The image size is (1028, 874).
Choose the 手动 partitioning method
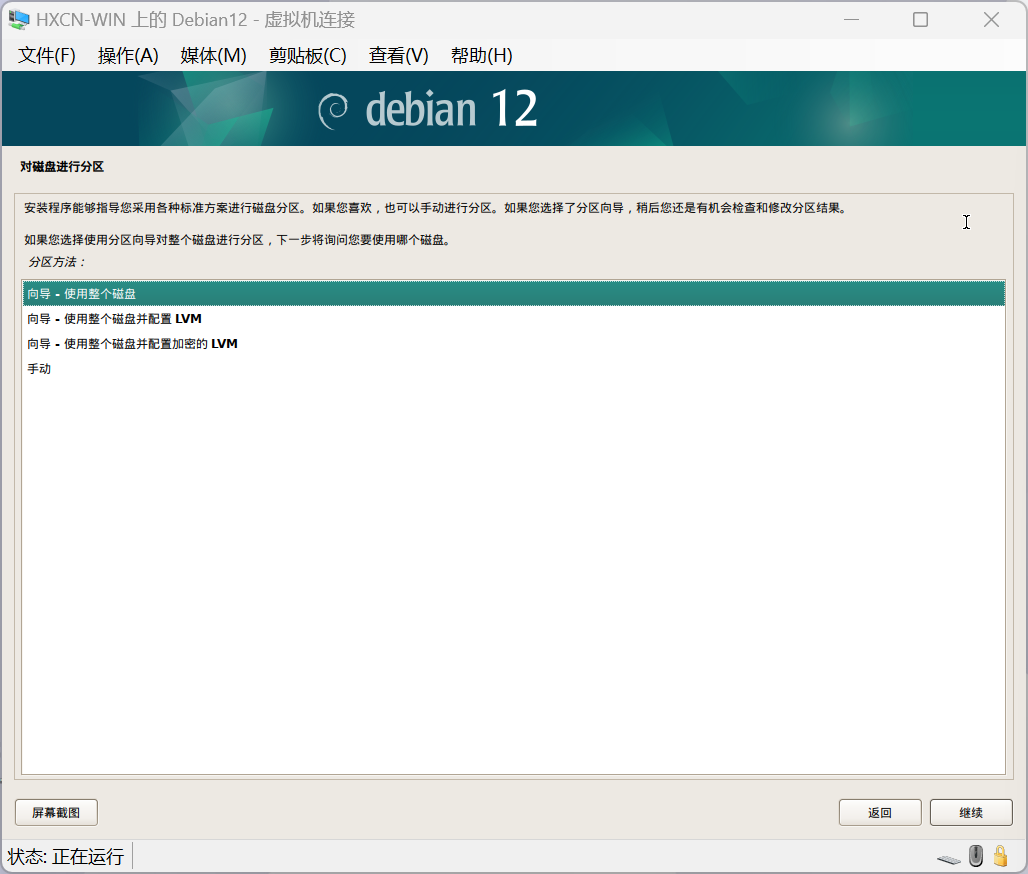[x=513, y=368]
